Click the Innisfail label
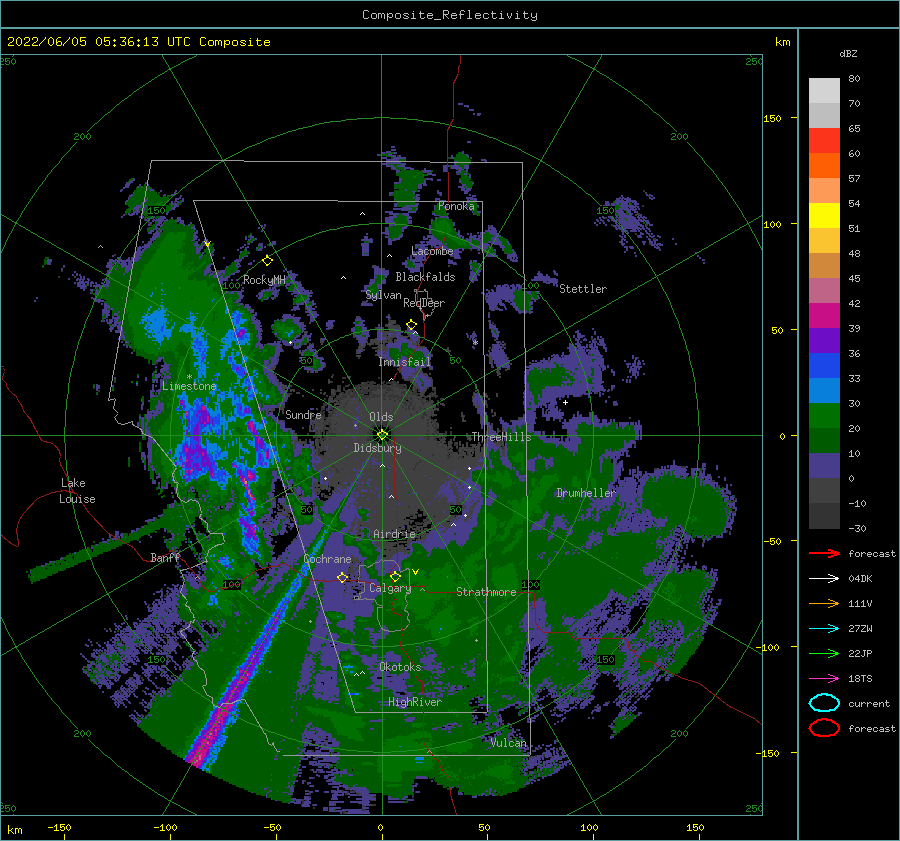This screenshot has width=900, height=841. pos(405,362)
